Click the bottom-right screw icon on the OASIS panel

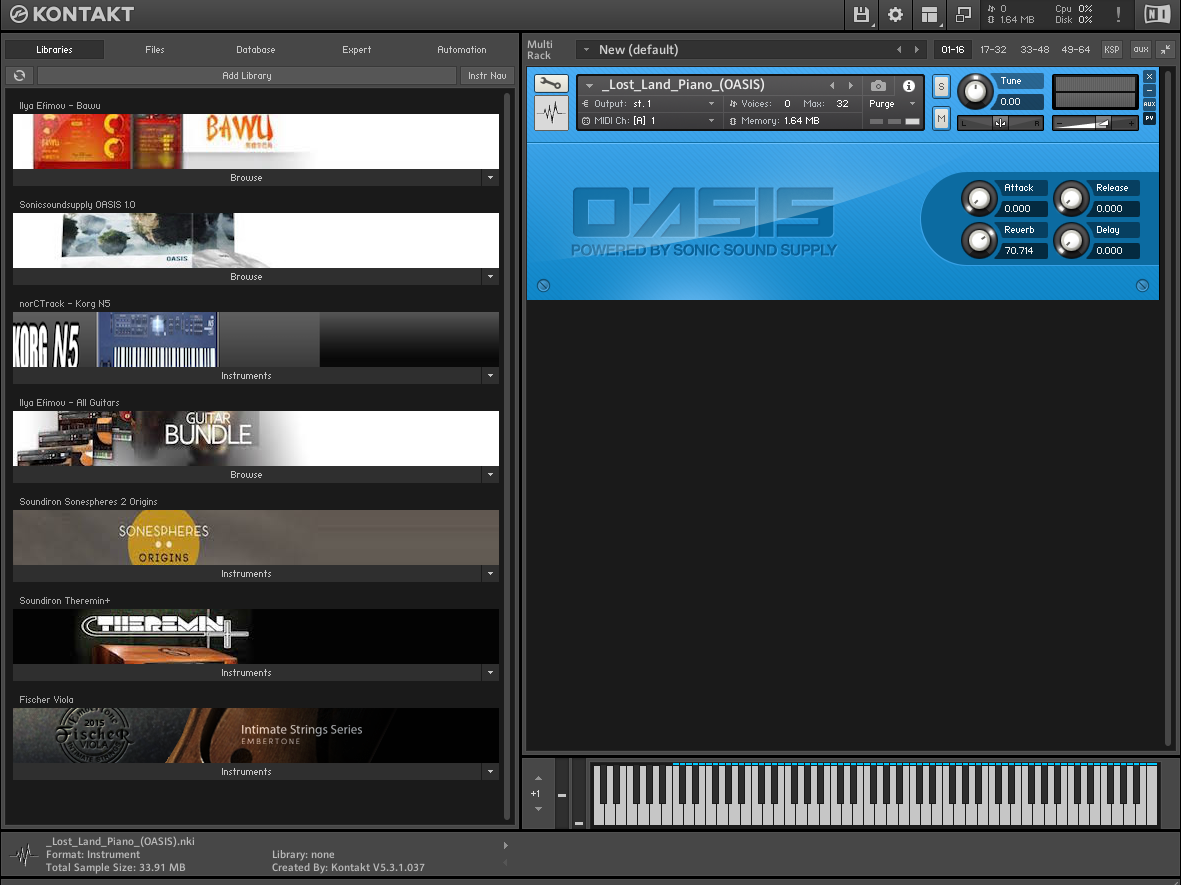tap(1143, 285)
